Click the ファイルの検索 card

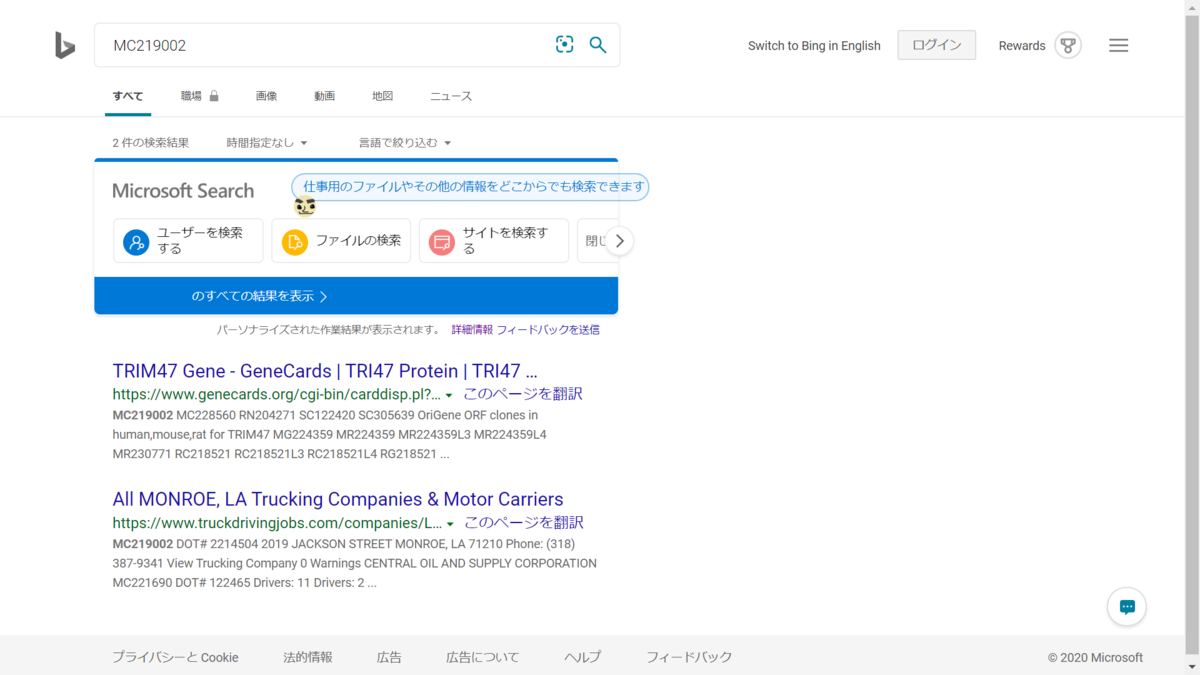[x=341, y=241]
